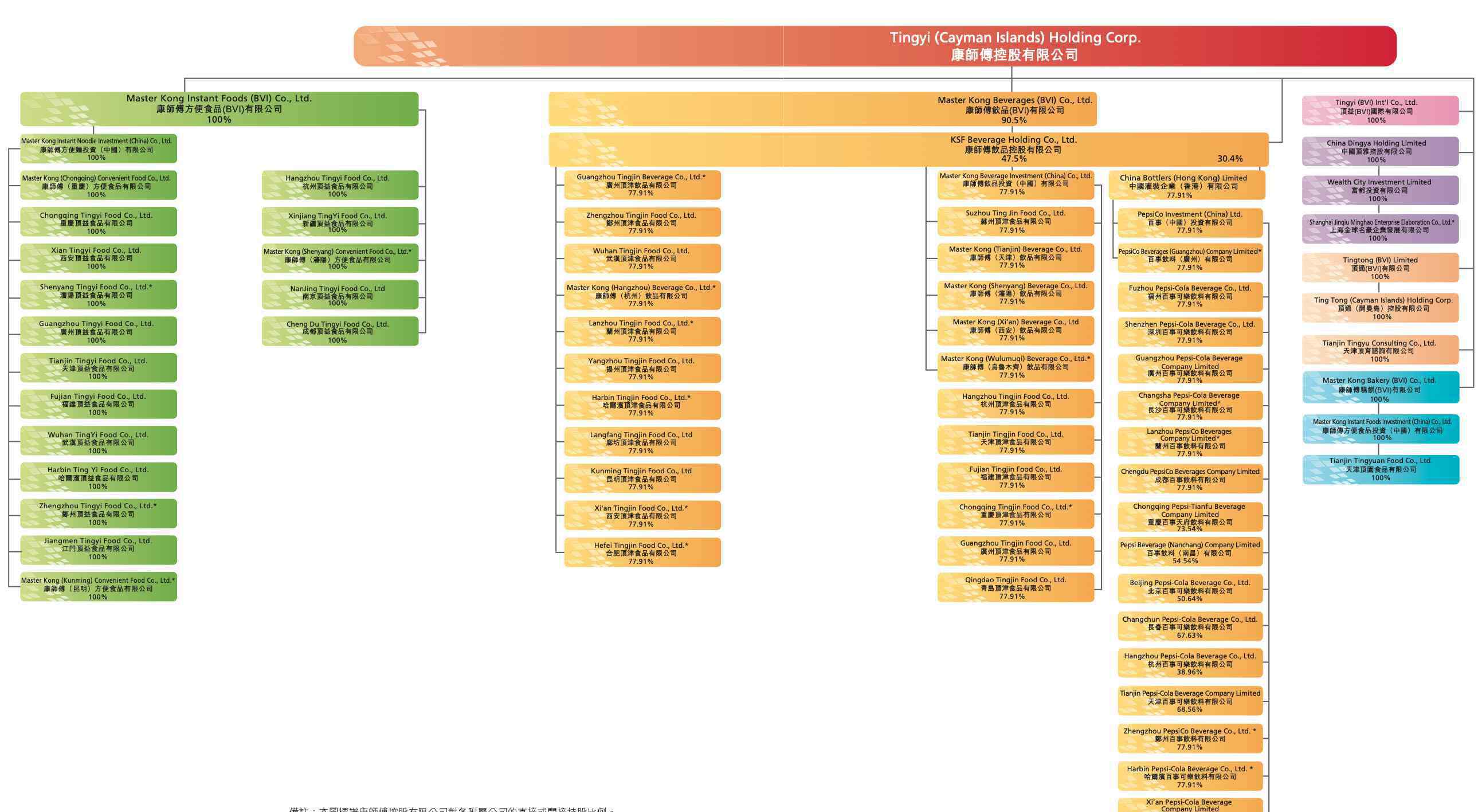Image resolution: width=1482 pixels, height=812 pixels.
Task: Click Master Kong Beverage Investment (China) box
Action: pos(1016,185)
